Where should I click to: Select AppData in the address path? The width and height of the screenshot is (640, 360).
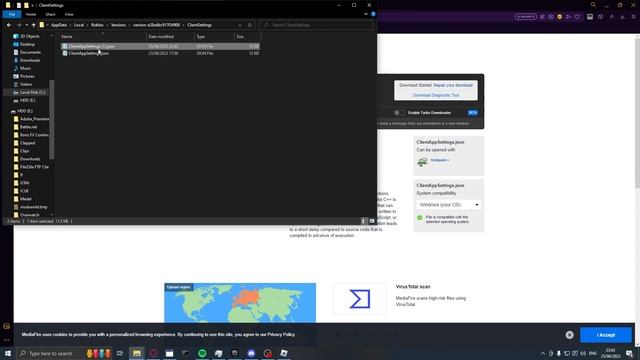pyautogui.click(x=59, y=25)
